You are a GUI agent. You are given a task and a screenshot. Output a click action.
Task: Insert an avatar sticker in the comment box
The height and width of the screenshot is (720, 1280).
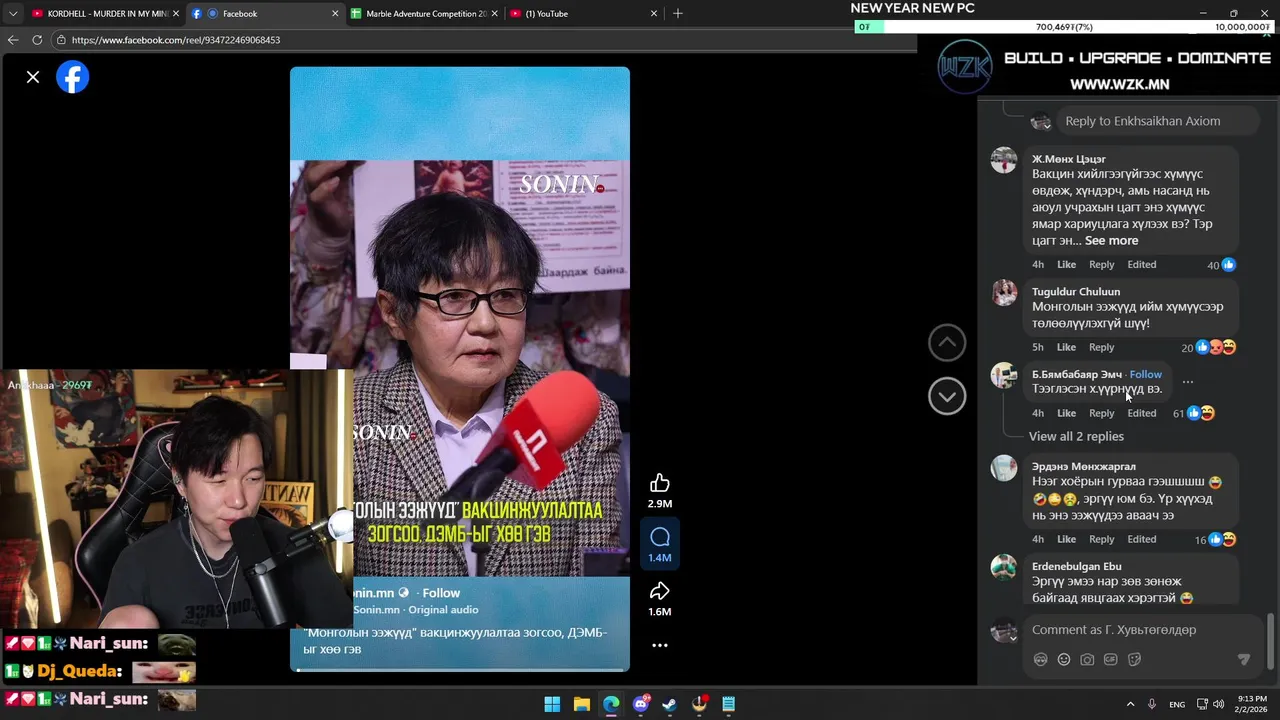point(1041,660)
